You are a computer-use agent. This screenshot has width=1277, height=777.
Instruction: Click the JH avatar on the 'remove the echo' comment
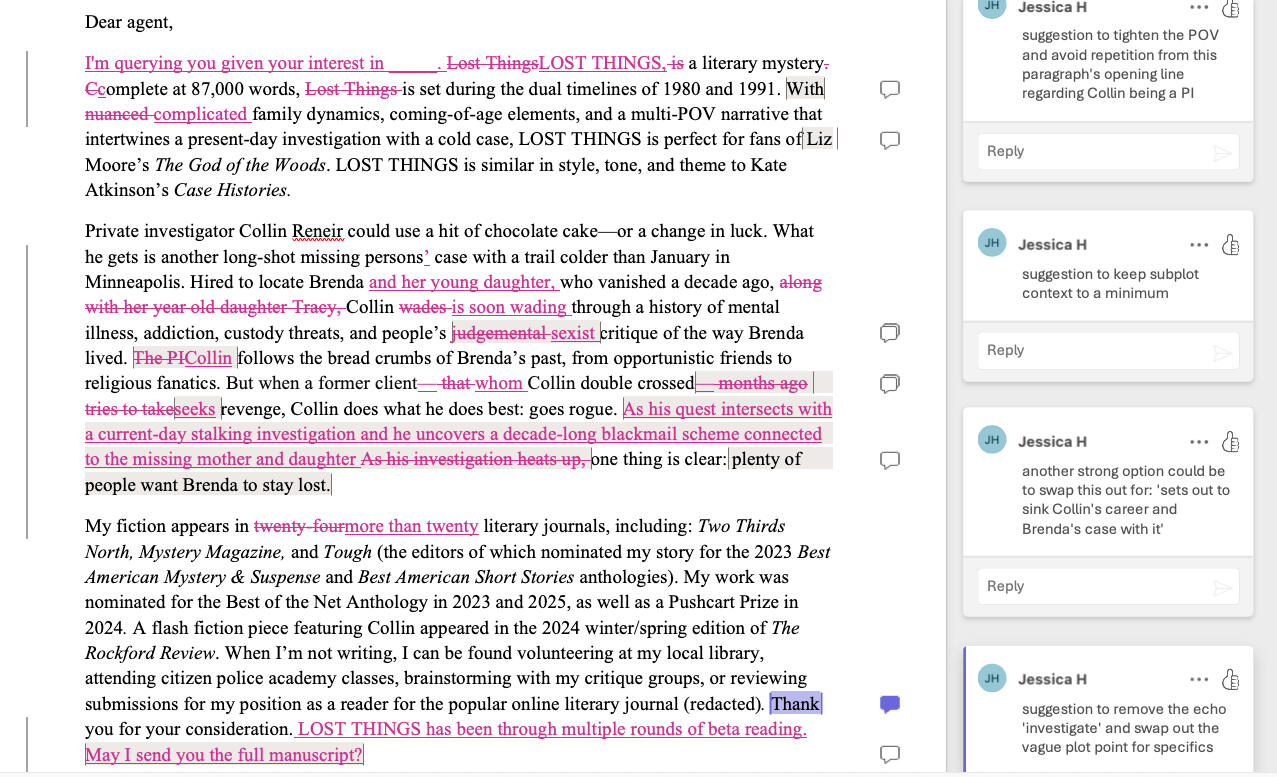click(992, 678)
